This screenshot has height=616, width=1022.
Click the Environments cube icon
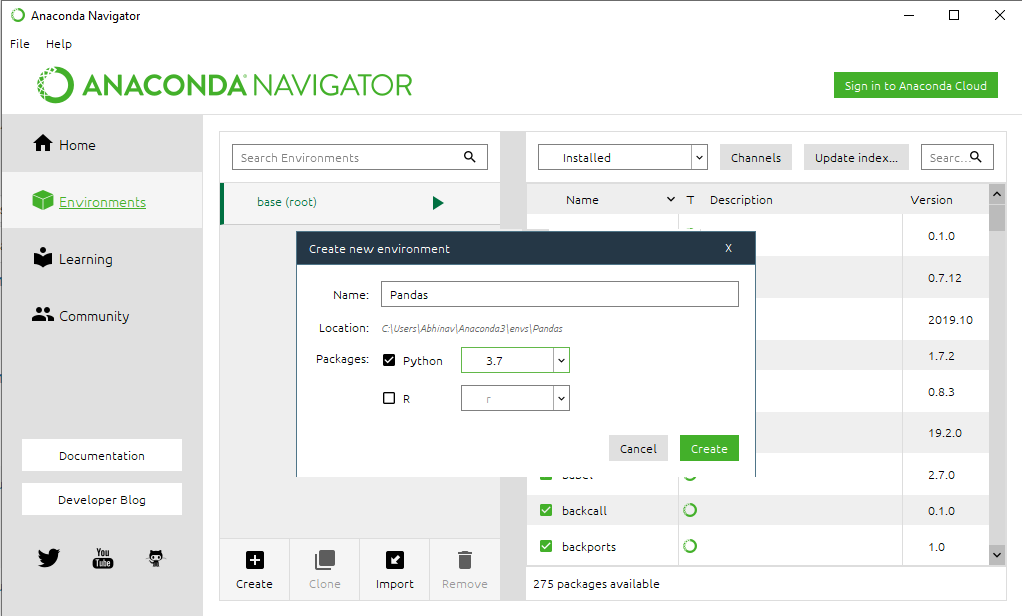[43, 200]
